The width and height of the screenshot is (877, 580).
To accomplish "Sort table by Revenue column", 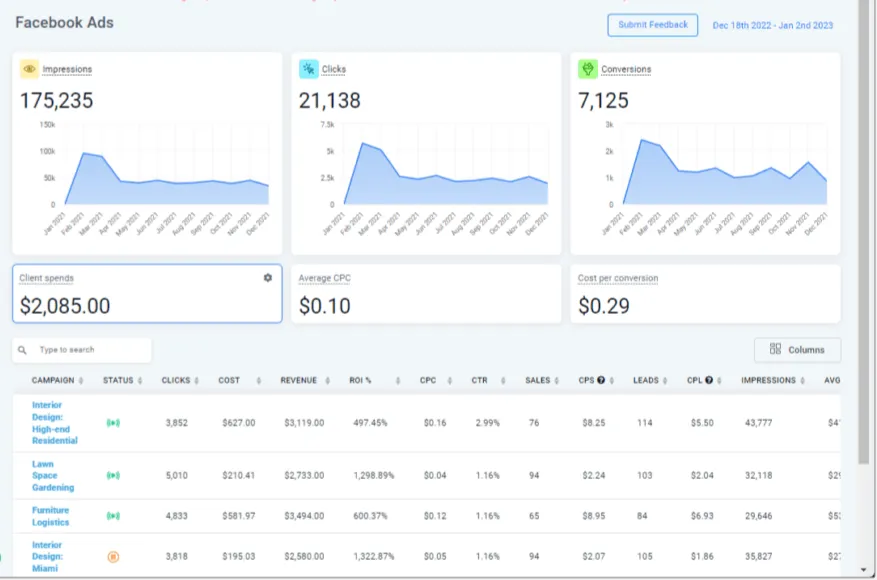I will tap(327, 381).
